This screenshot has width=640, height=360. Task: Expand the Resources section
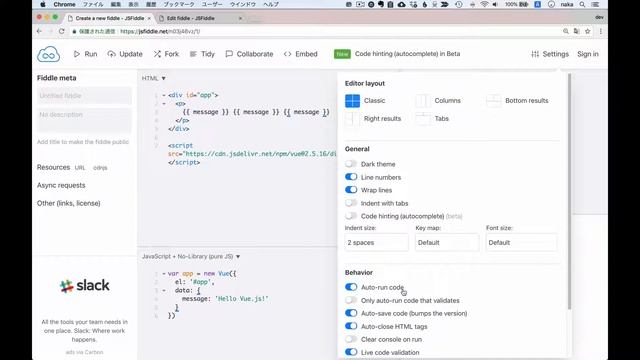pos(53,167)
